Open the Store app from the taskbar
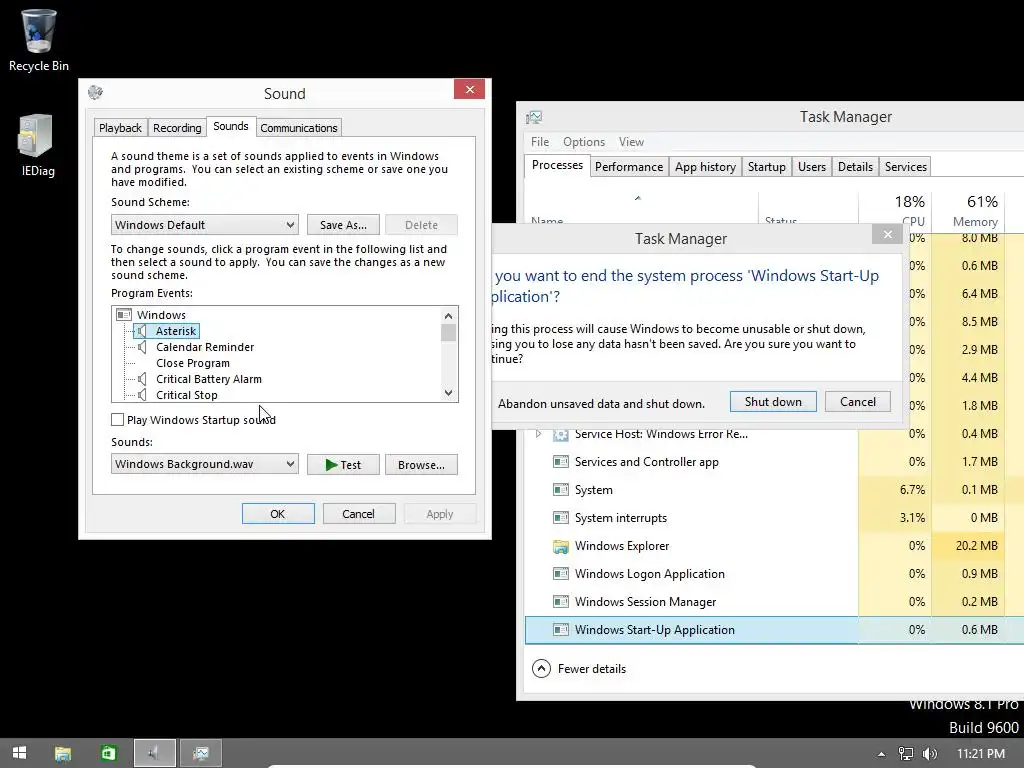 [x=108, y=753]
